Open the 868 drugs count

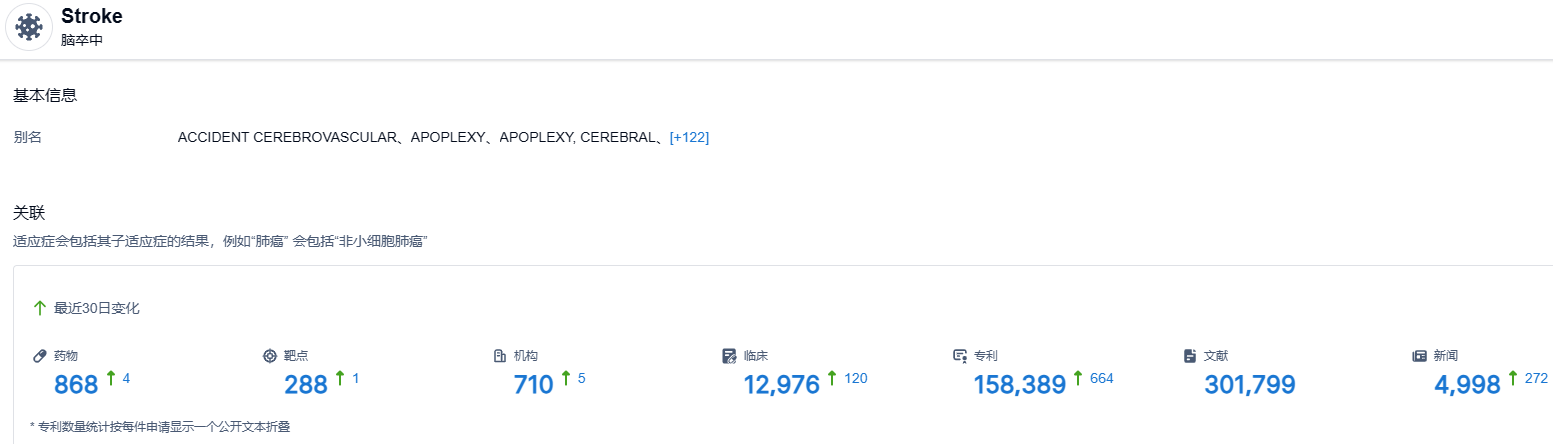tap(76, 385)
